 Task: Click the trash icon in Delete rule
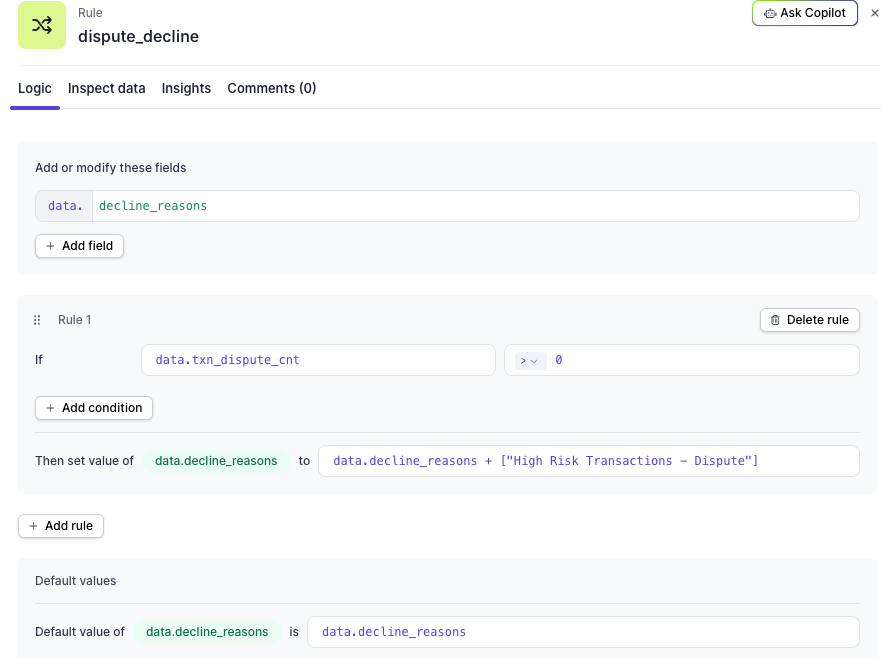[775, 320]
